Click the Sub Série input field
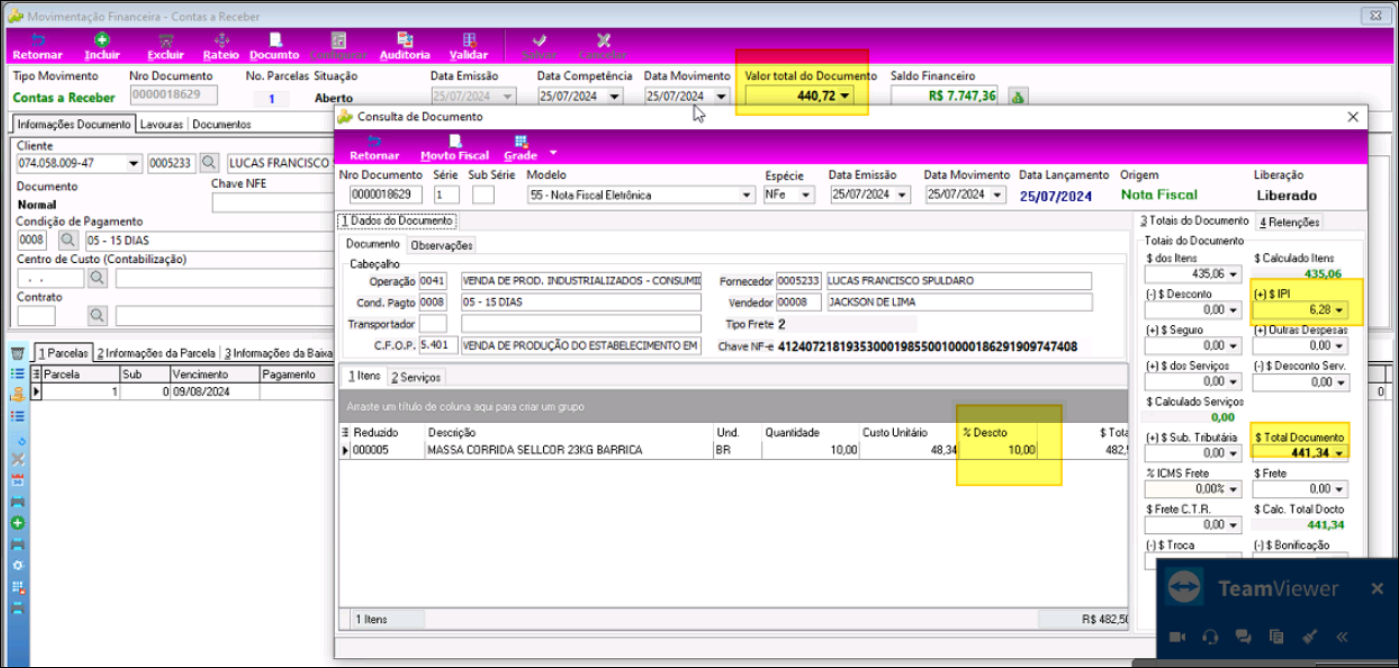 (x=483, y=195)
